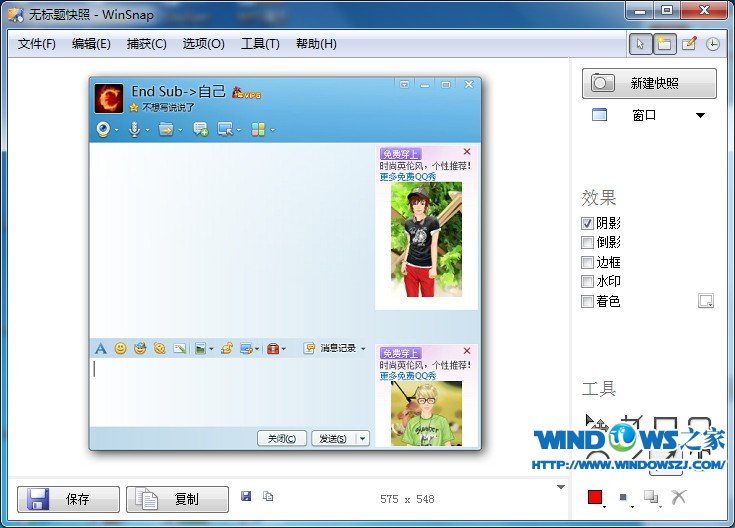The height and width of the screenshot is (528, 735).
Task: Expand the 窗口 capture mode dropdown
Action: (x=700, y=115)
